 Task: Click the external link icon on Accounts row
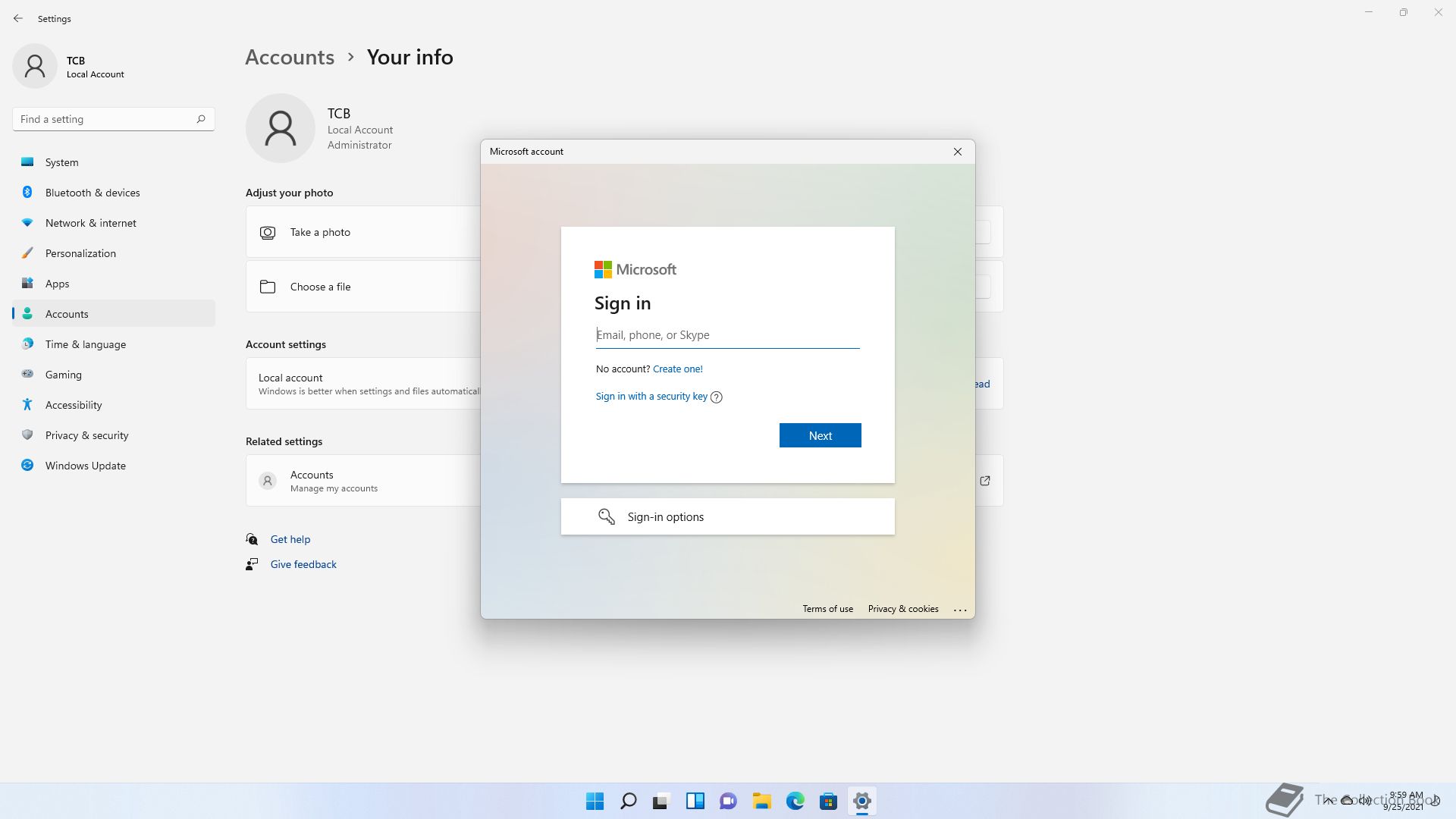click(x=985, y=481)
